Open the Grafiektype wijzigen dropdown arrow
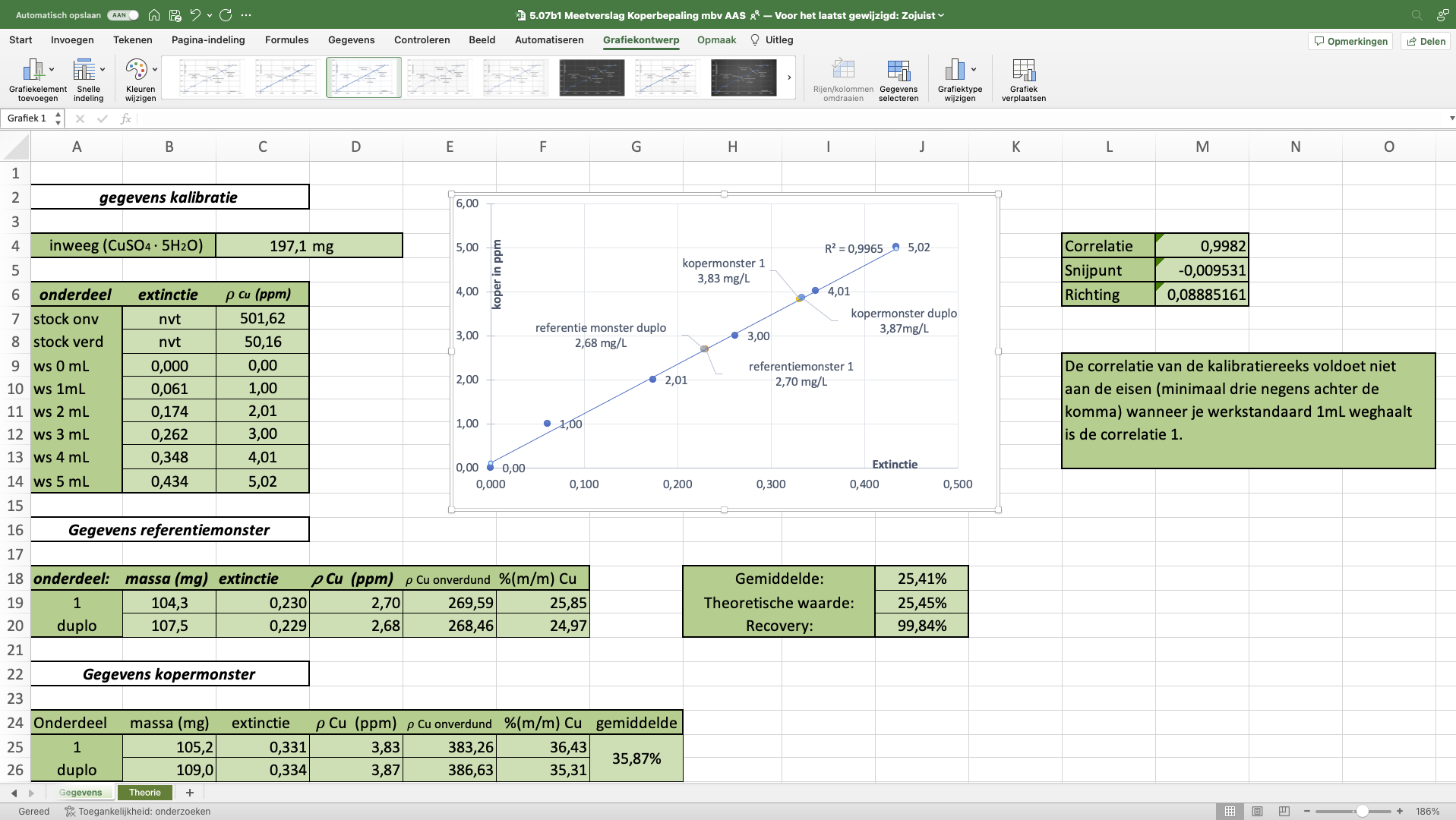 pos(974,68)
